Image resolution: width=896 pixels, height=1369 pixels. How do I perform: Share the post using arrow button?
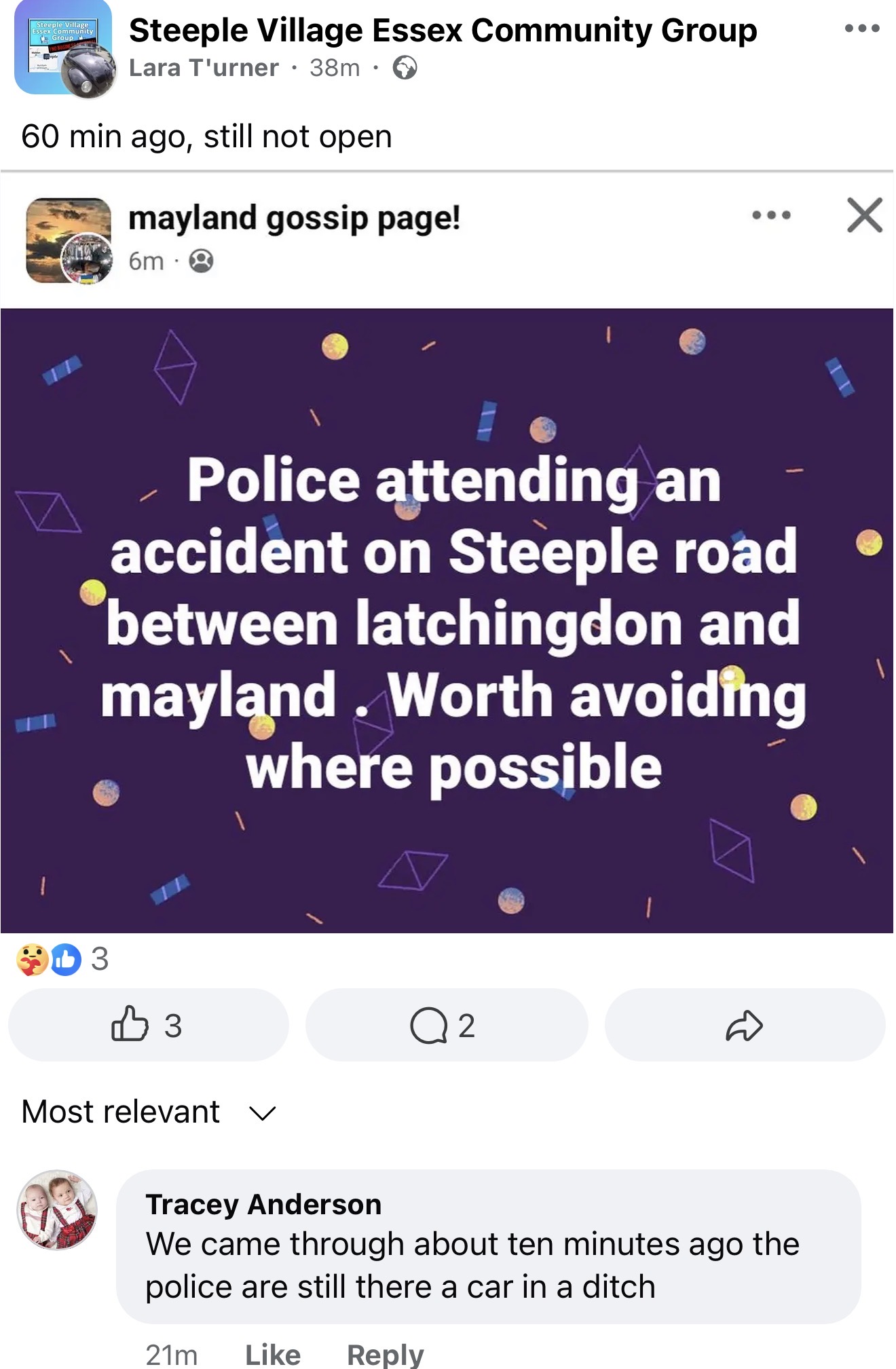click(x=745, y=1025)
